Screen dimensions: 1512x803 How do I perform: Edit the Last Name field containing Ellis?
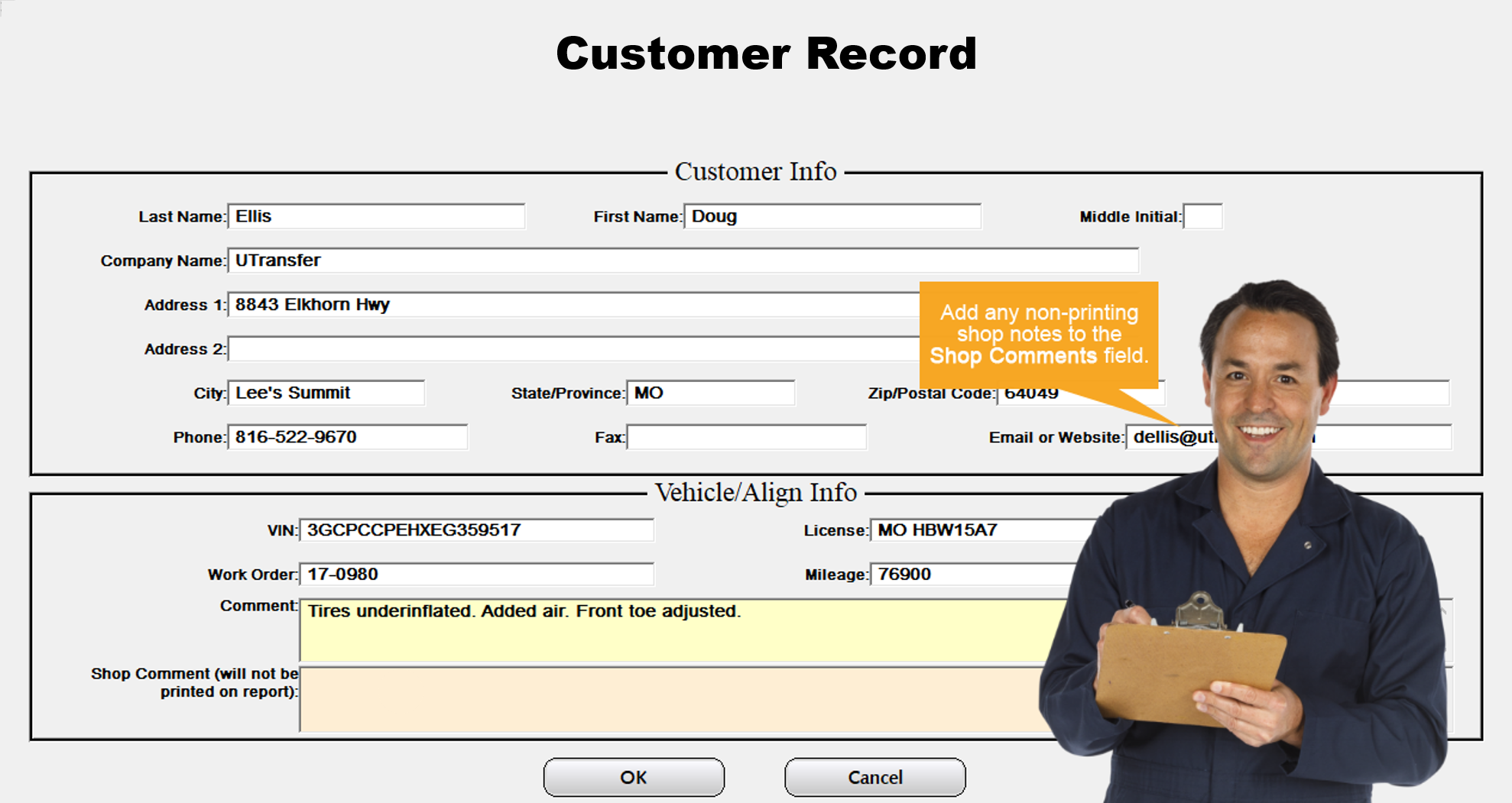(376, 217)
